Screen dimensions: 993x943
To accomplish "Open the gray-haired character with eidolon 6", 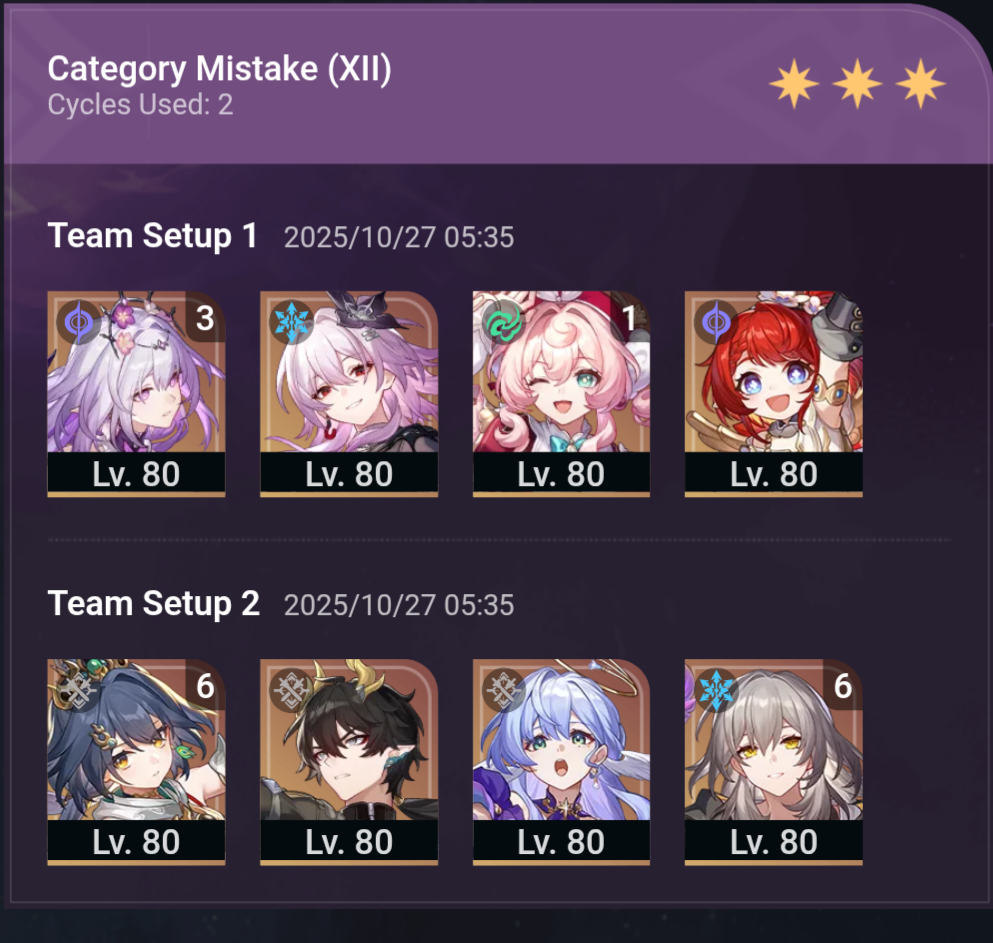I will point(773,762).
